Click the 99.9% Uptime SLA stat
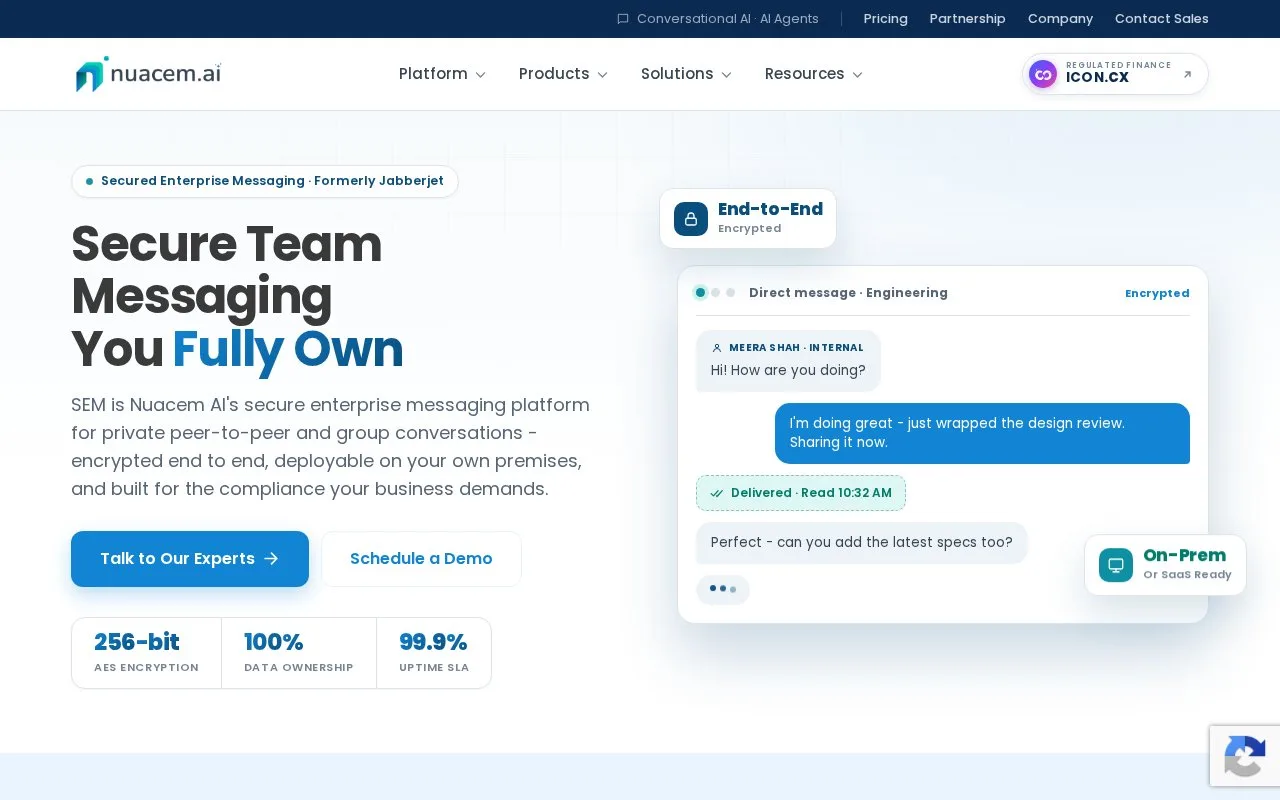1280x800 pixels. point(434,653)
